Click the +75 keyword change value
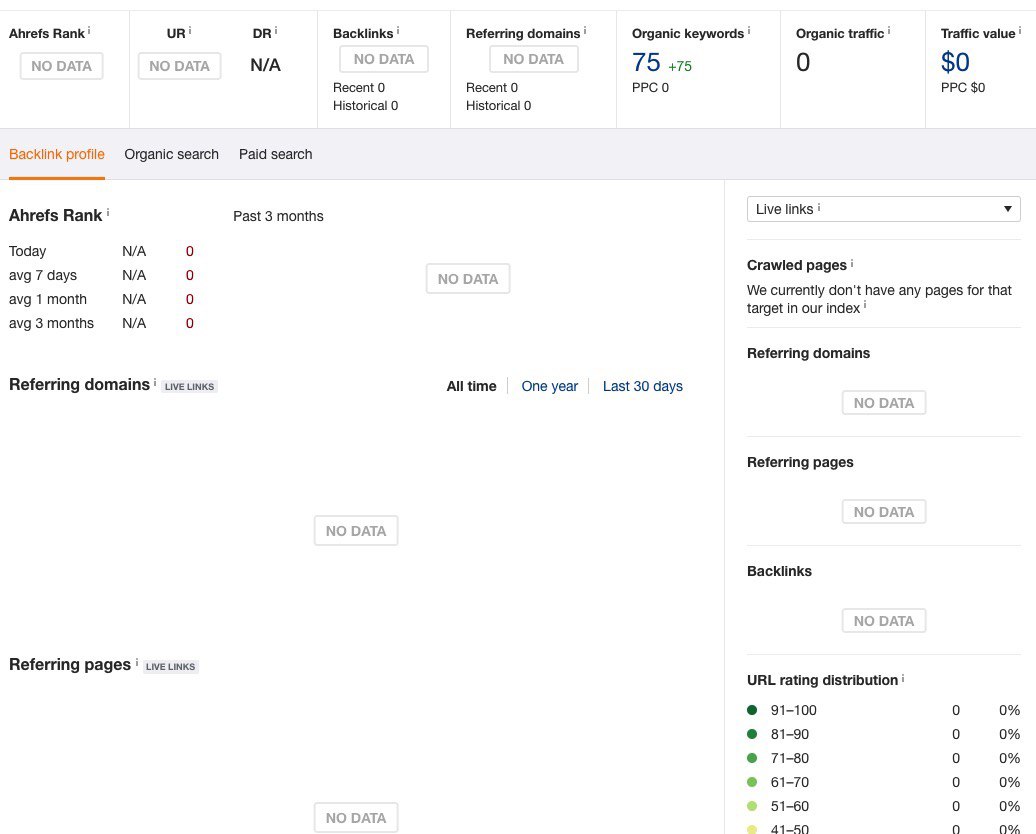The image size is (1036, 834). [680, 66]
